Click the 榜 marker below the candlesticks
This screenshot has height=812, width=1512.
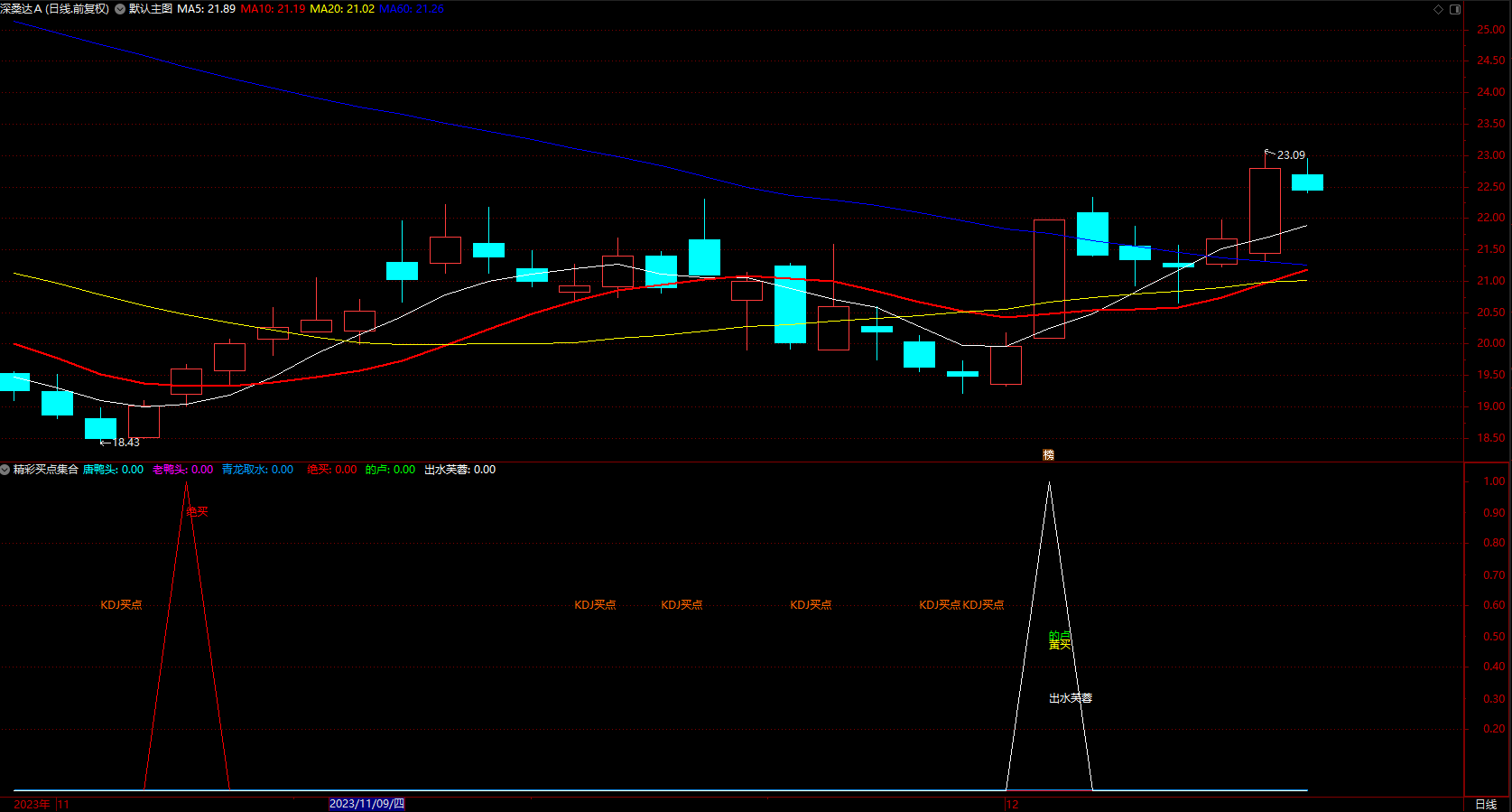click(x=1048, y=455)
